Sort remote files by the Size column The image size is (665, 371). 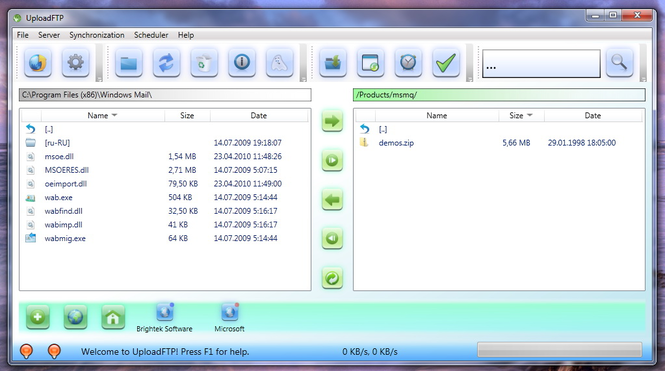click(x=521, y=115)
